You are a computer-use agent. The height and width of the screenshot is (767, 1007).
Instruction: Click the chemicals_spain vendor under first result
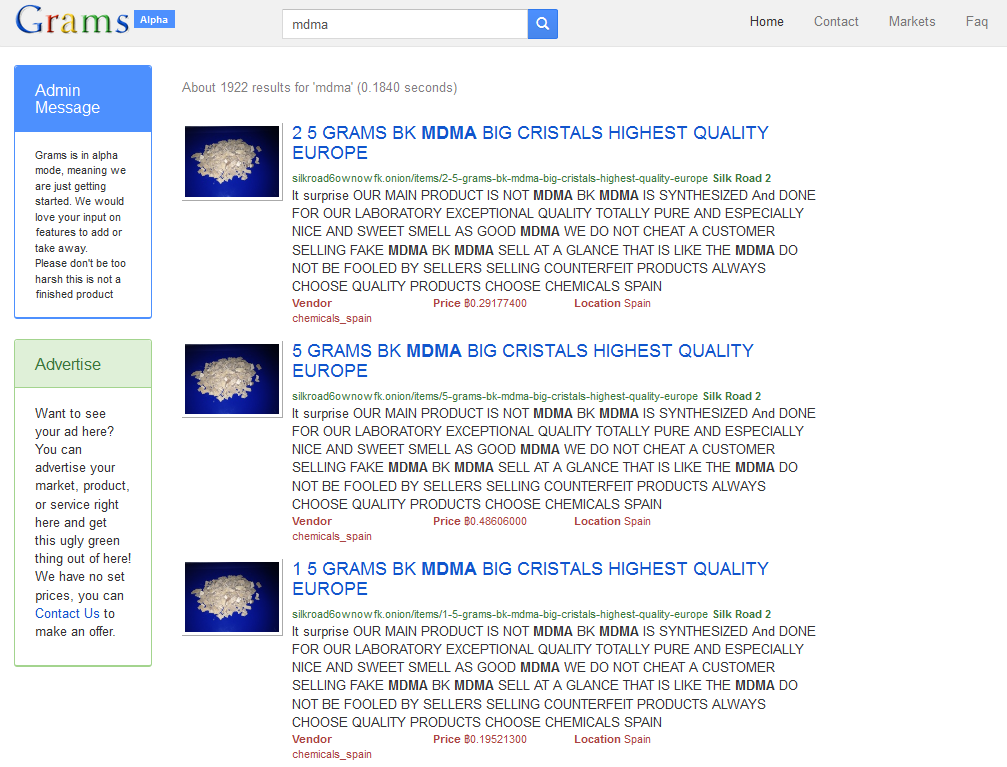pos(331,319)
